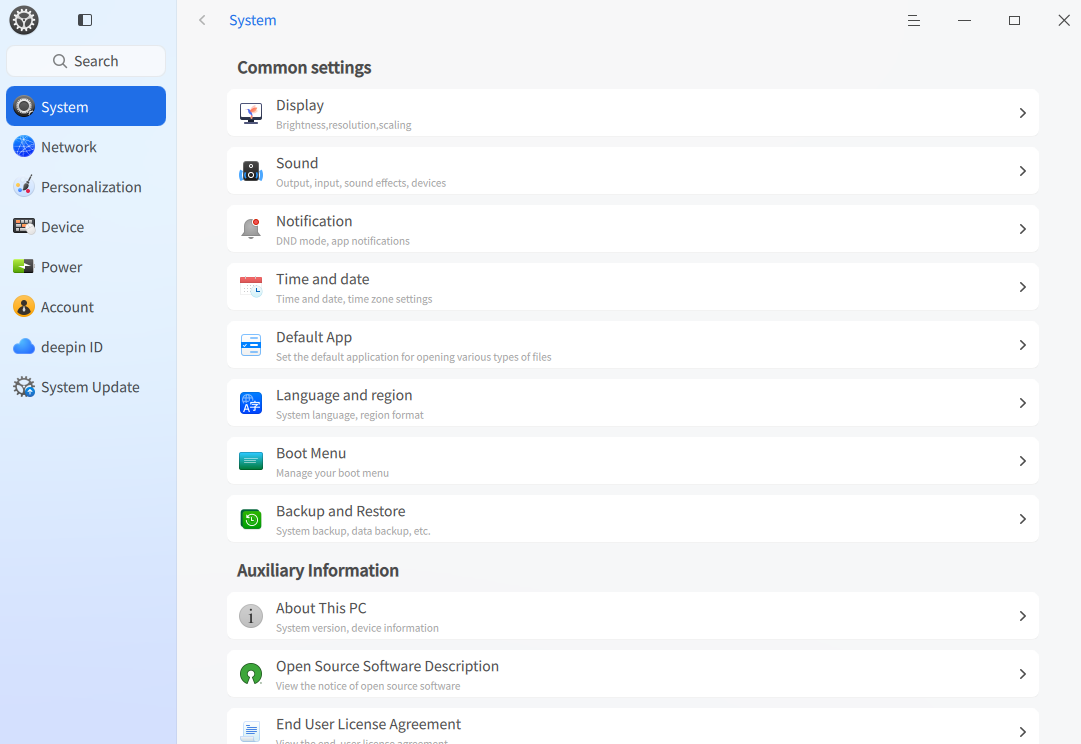This screenshot has height=744, width=1081.
Task: Open Backup and Restore title
Action: pos(341,511)
